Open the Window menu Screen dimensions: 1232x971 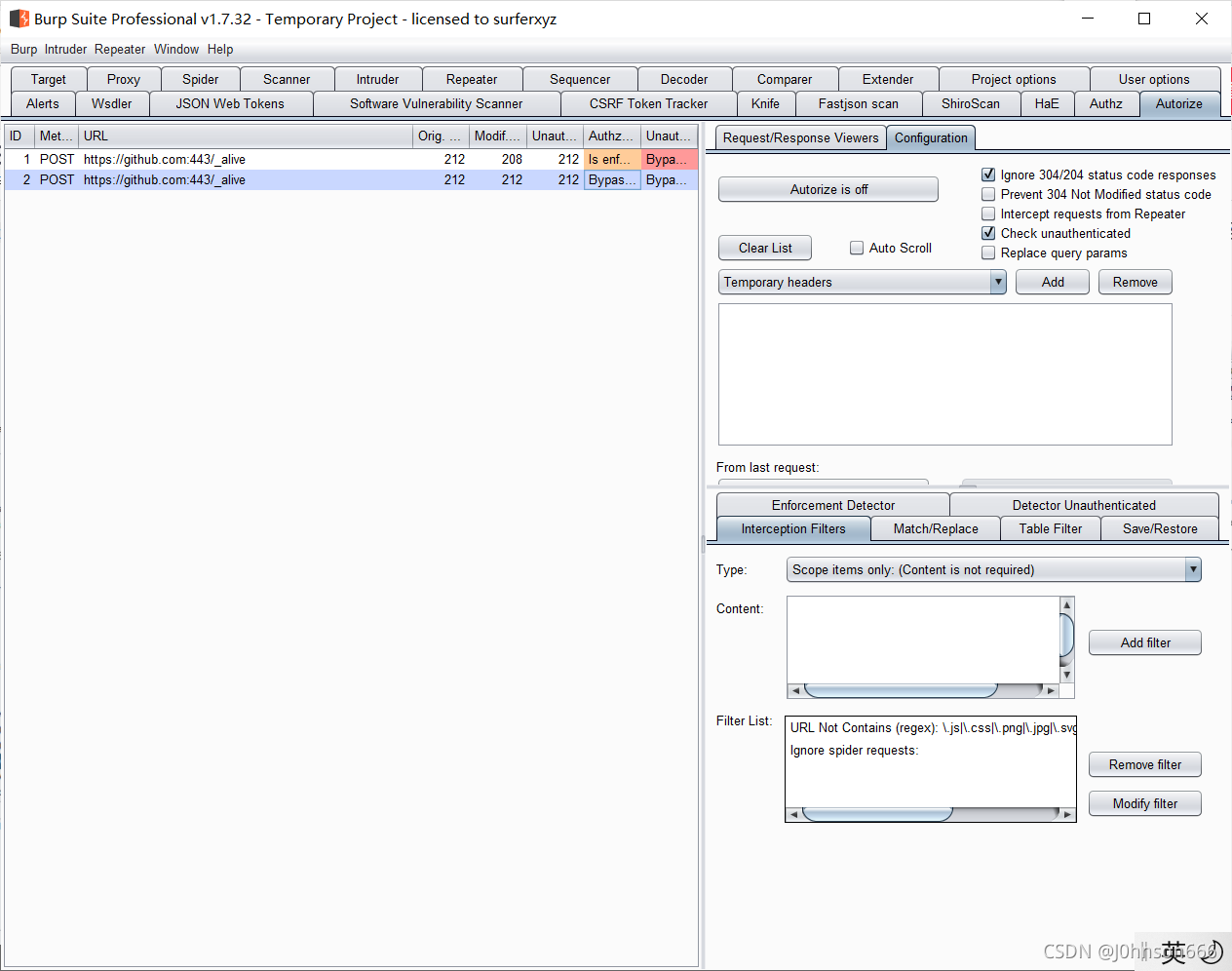point(176,49)
